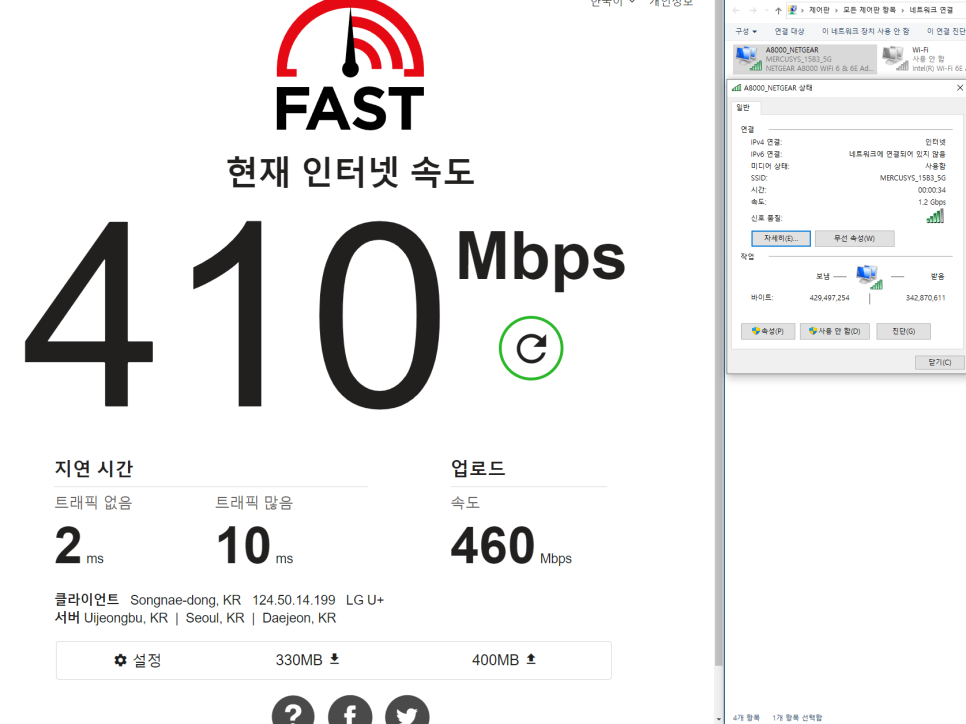This screenshot has height=724, width=966.
Task: Open the 한국어 language dropdown
Action: click(612, 3)
